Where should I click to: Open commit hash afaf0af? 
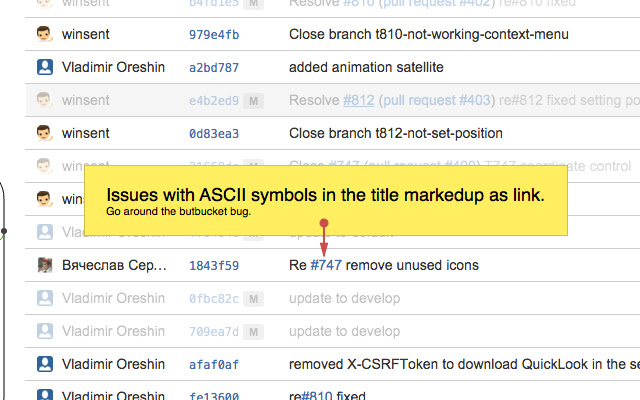point(213,365)
